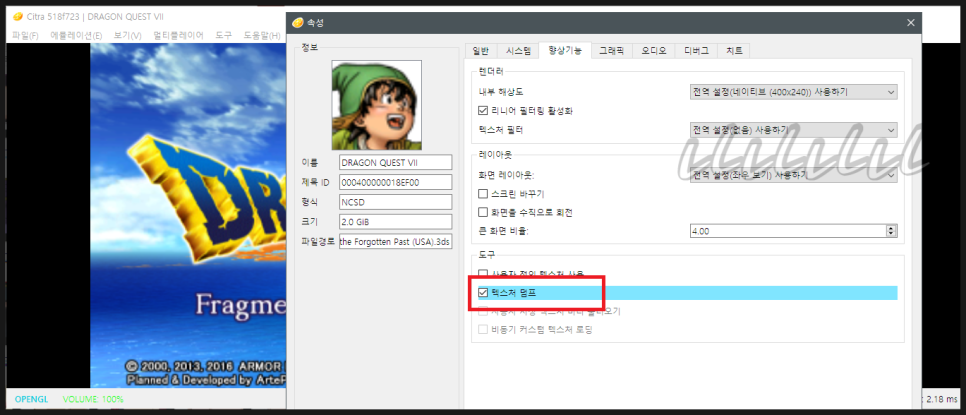Click the Citra logo in the main title bar

click(x=18, y=16)
